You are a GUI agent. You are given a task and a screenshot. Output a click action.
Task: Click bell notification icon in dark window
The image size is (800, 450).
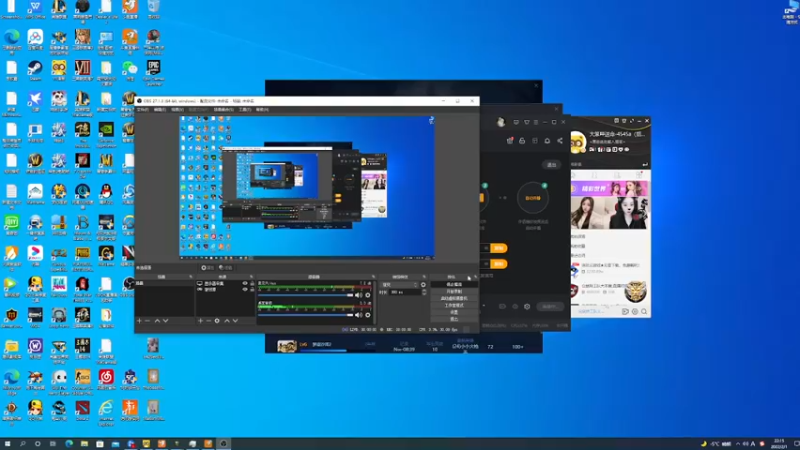tap(547, 141)
